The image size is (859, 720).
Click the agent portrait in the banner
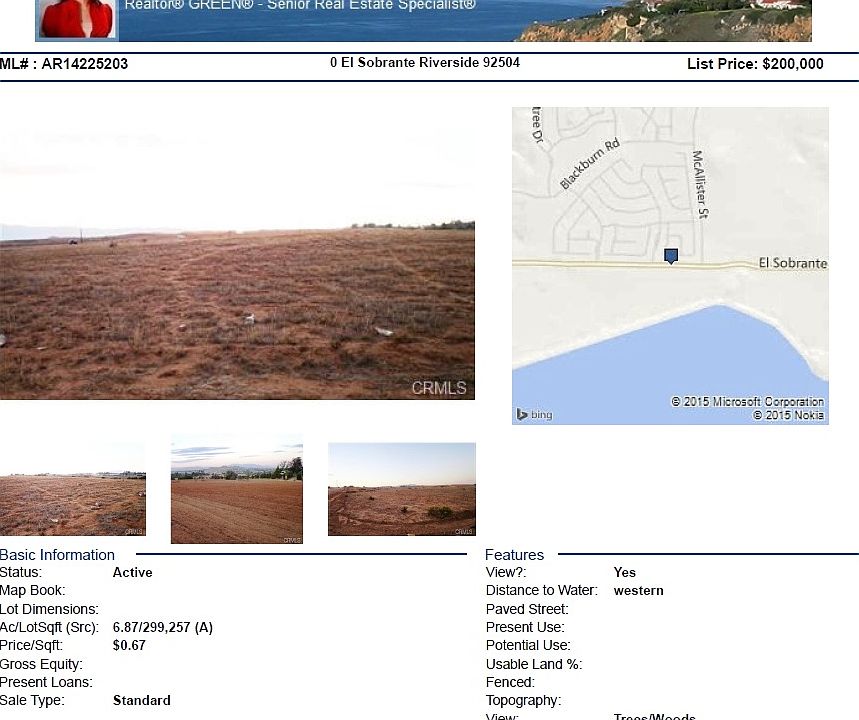76,18
